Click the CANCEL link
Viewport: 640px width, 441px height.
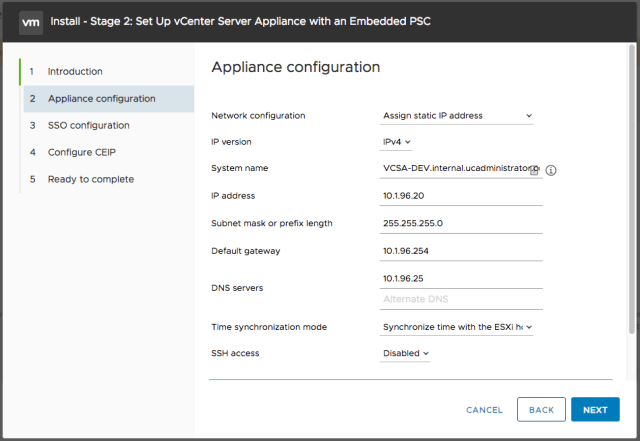[x=484, y=410]
